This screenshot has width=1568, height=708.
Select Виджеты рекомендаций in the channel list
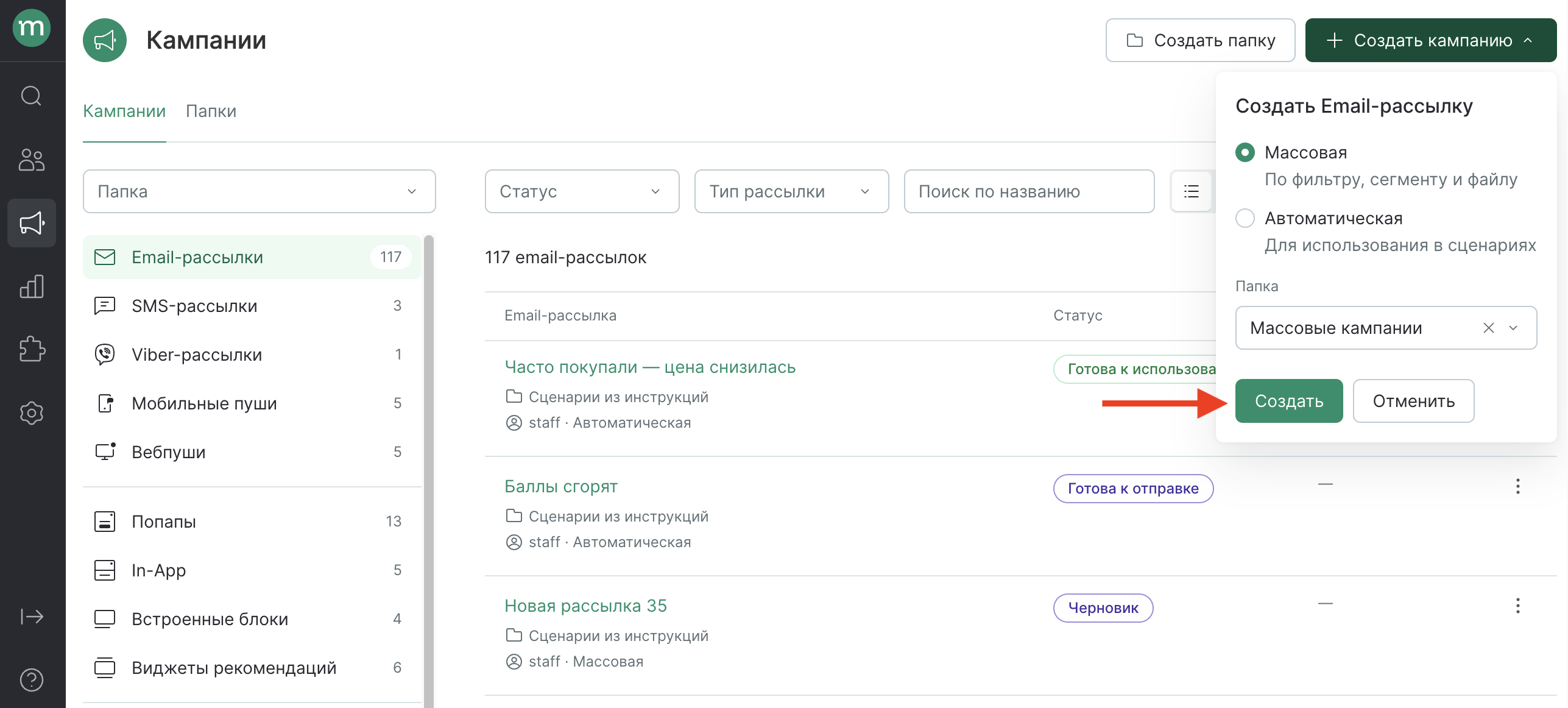coord(252,668)
